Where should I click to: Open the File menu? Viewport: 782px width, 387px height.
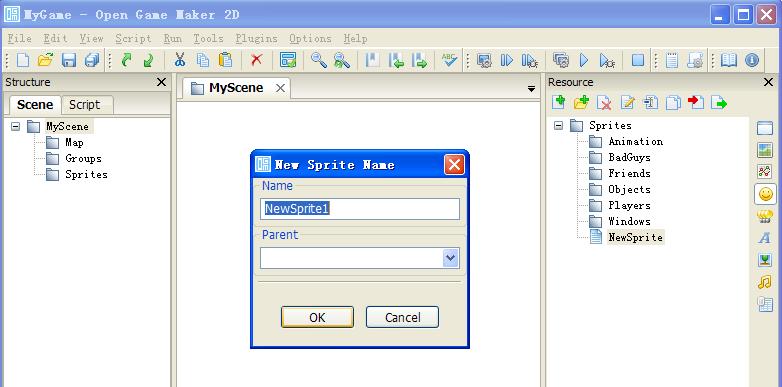tap(19, 38)
